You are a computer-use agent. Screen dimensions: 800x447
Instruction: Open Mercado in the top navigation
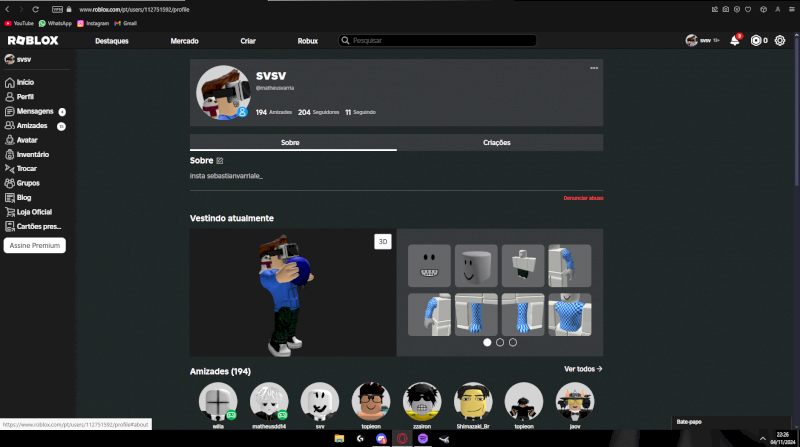(184, 41)
